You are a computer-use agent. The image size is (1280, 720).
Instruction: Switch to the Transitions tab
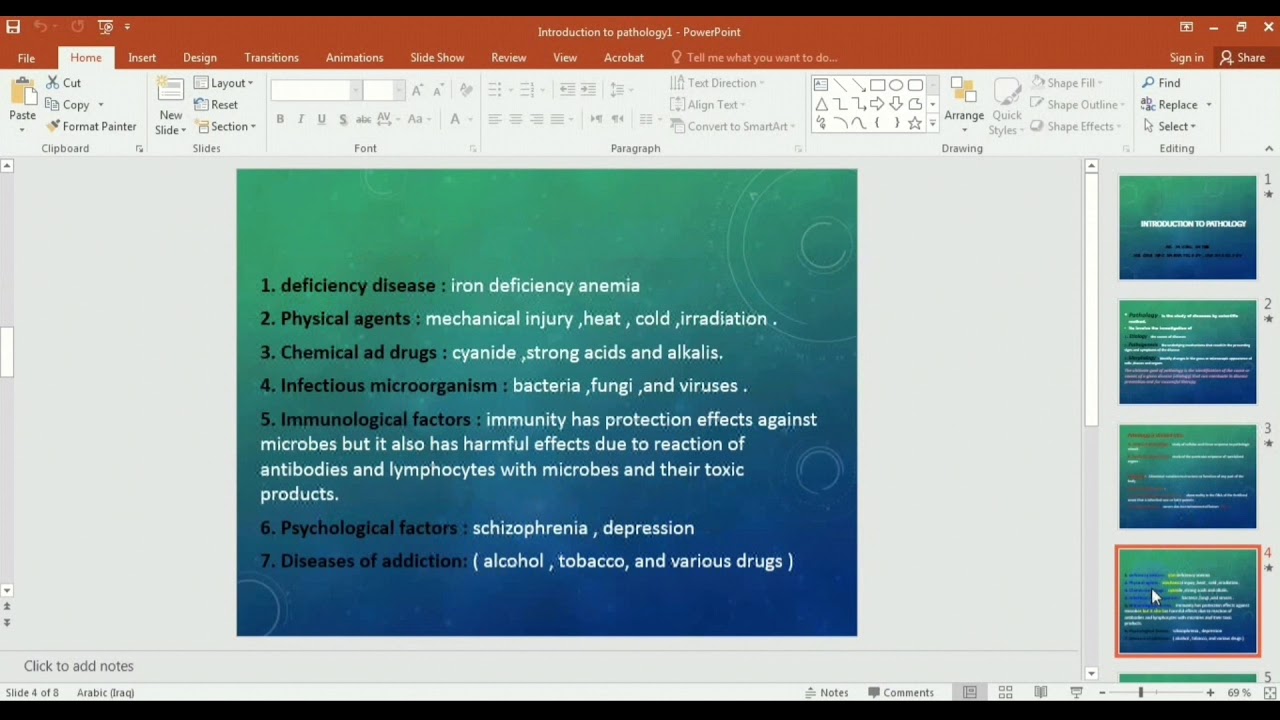tap(272, 58)
